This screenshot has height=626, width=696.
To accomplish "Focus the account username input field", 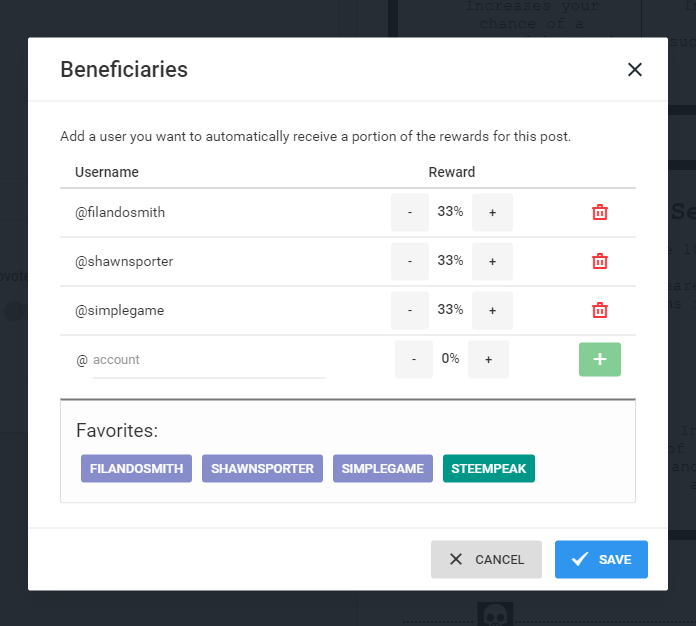I will pyautogui.click(x=209, y=360).
